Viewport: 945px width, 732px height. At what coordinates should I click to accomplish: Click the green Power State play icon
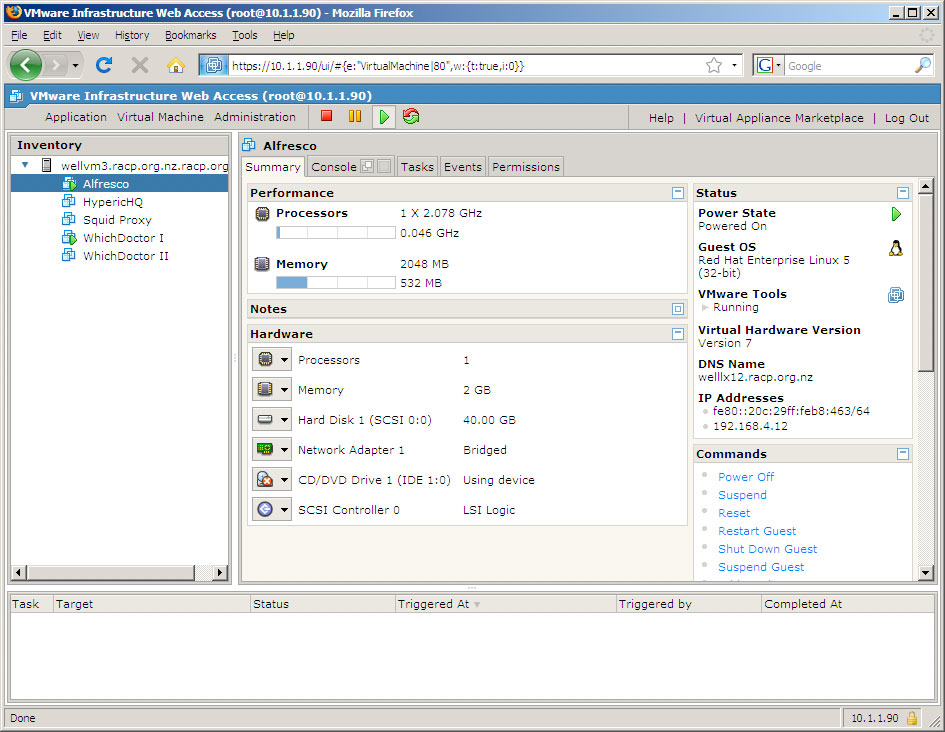click(896, 214)
